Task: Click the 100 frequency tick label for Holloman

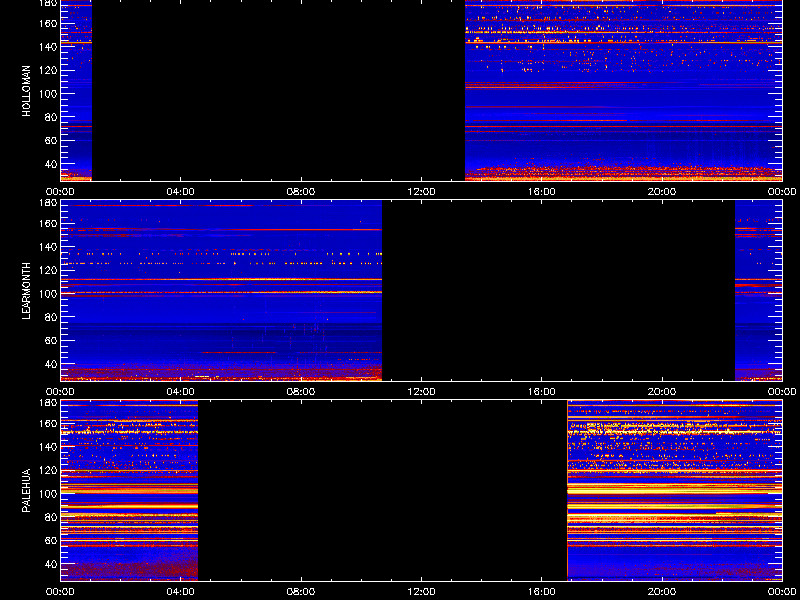Action: point(49,94)
